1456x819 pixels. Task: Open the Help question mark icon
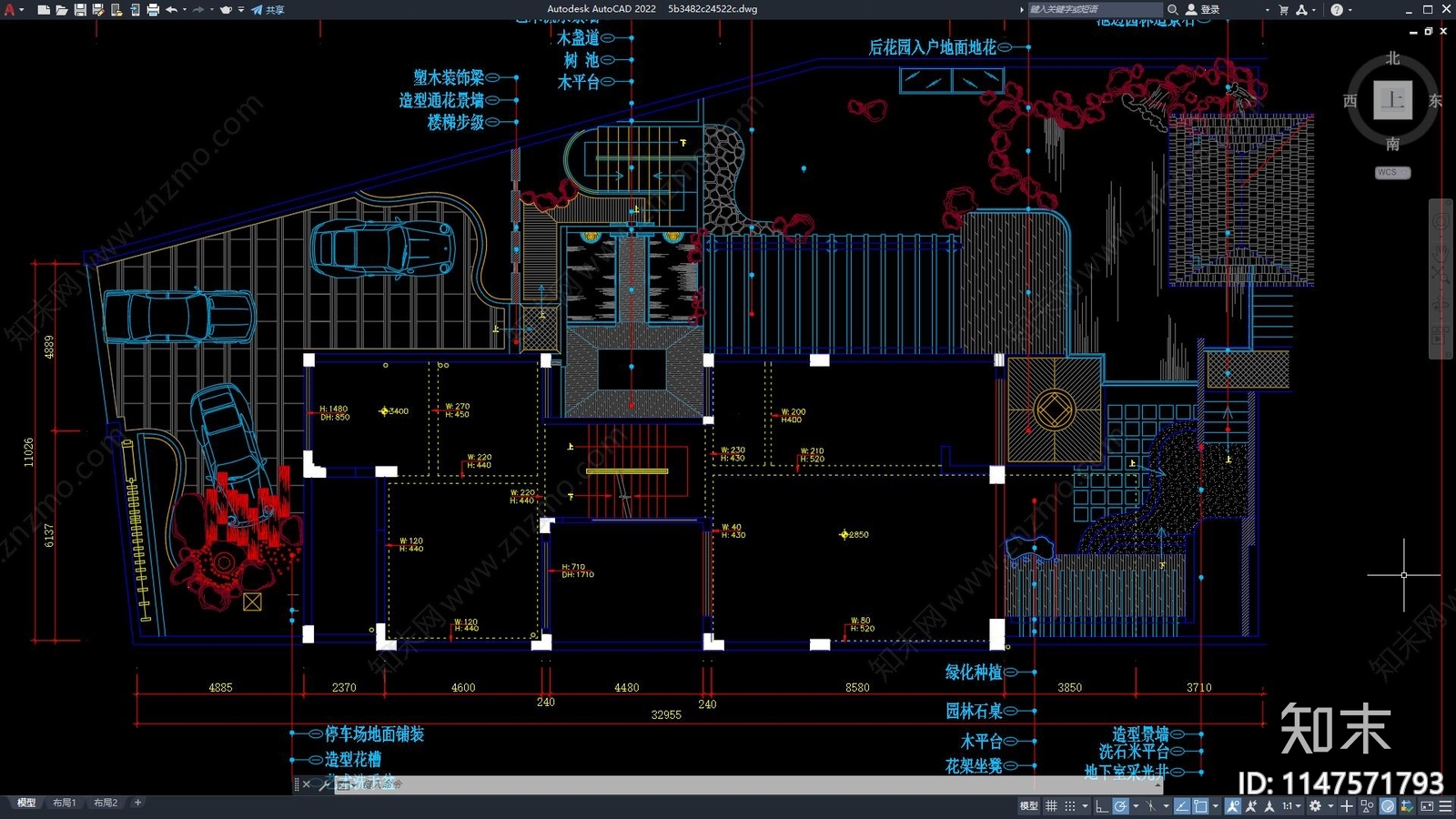[x=1337, y=9]
